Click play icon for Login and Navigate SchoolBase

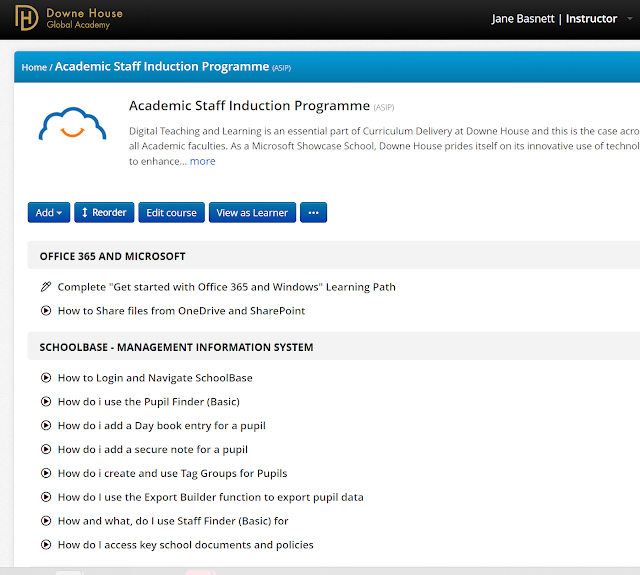tap(46, 377)
